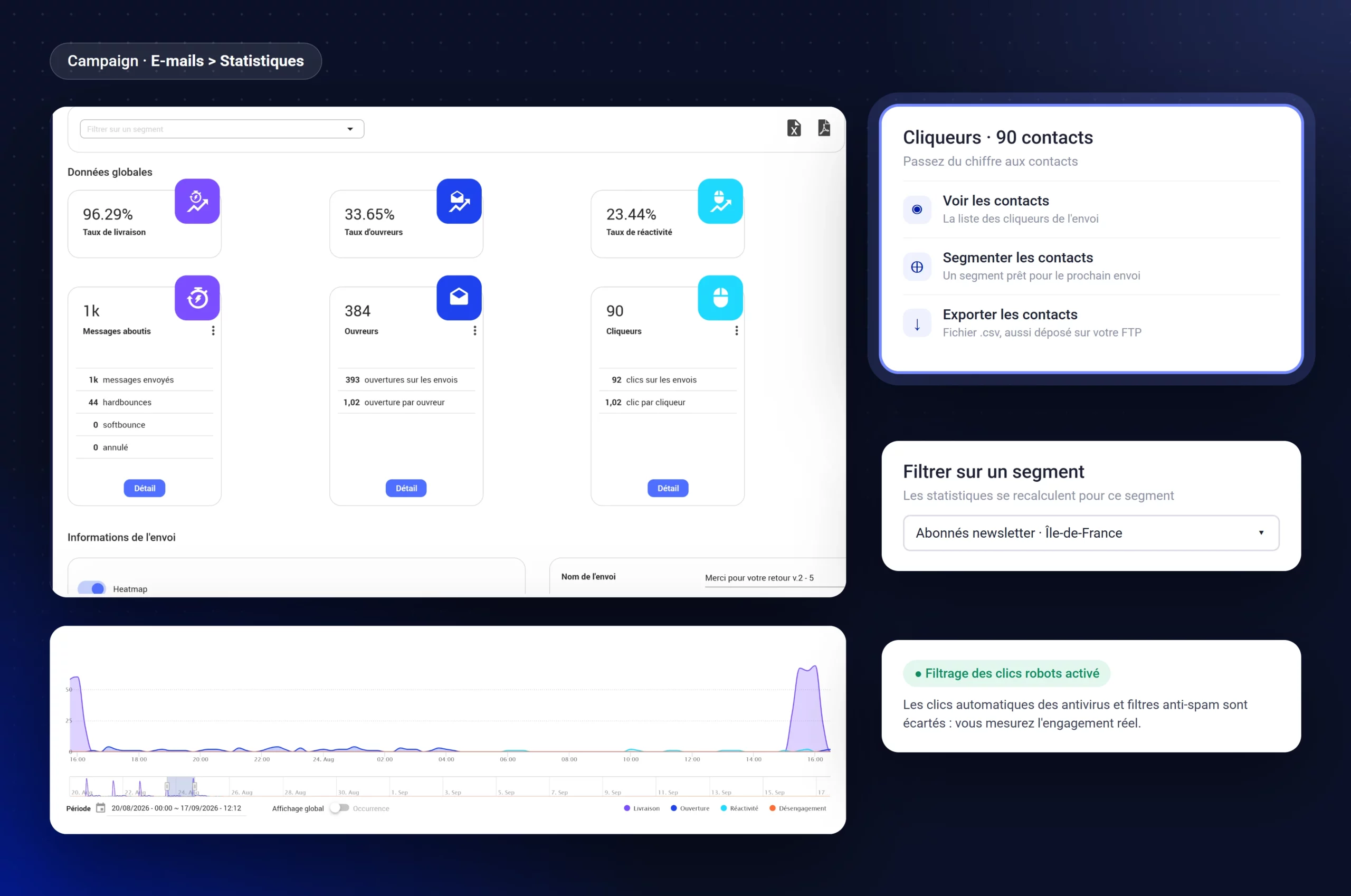
Task: Click the Nom de l'envoi value field
Action: click(x=775, y=578)
